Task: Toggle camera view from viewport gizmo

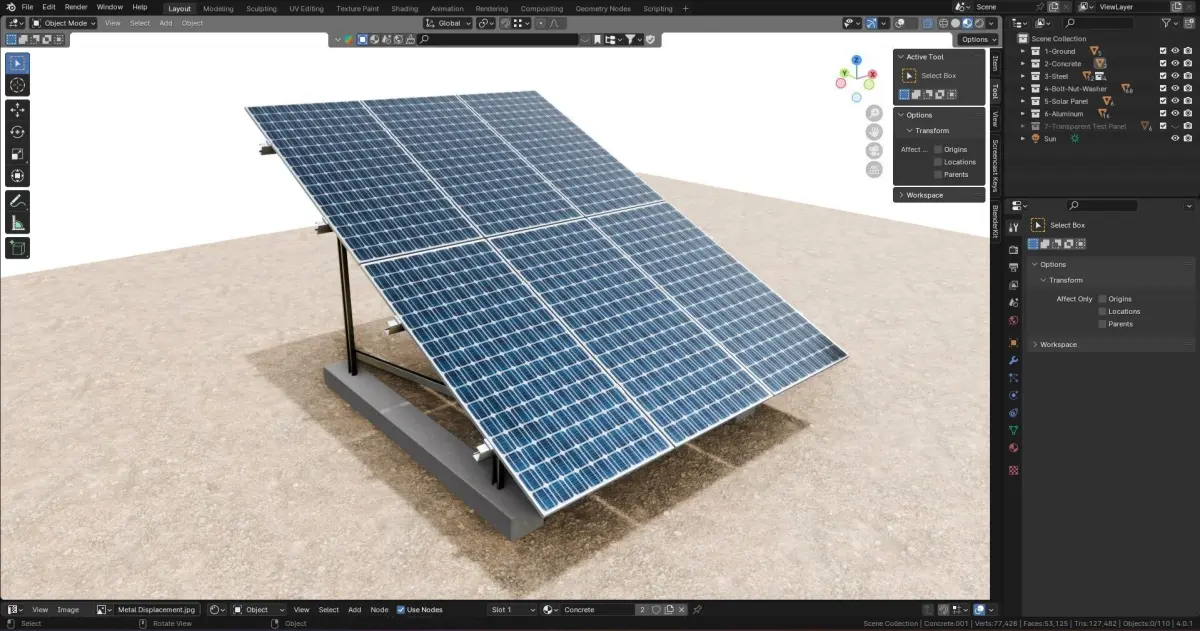Action: click(x=874, y=150)
